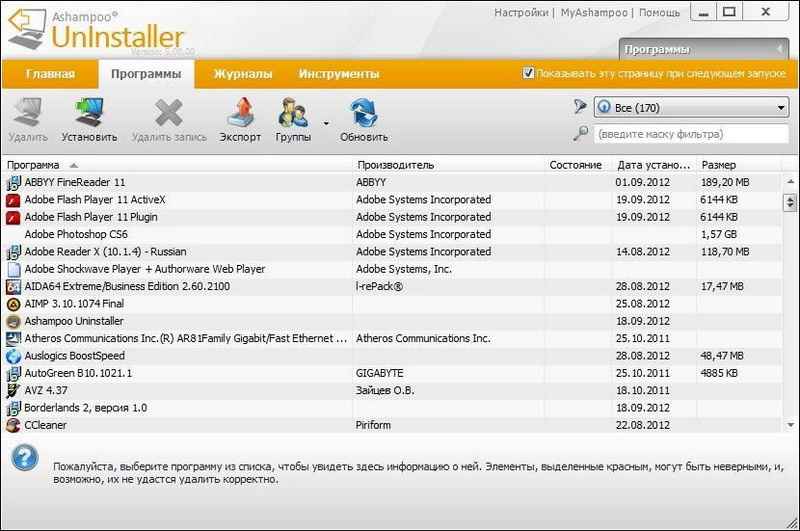Open the MyAshampoo link
The image size is (800, 531).
594,12
